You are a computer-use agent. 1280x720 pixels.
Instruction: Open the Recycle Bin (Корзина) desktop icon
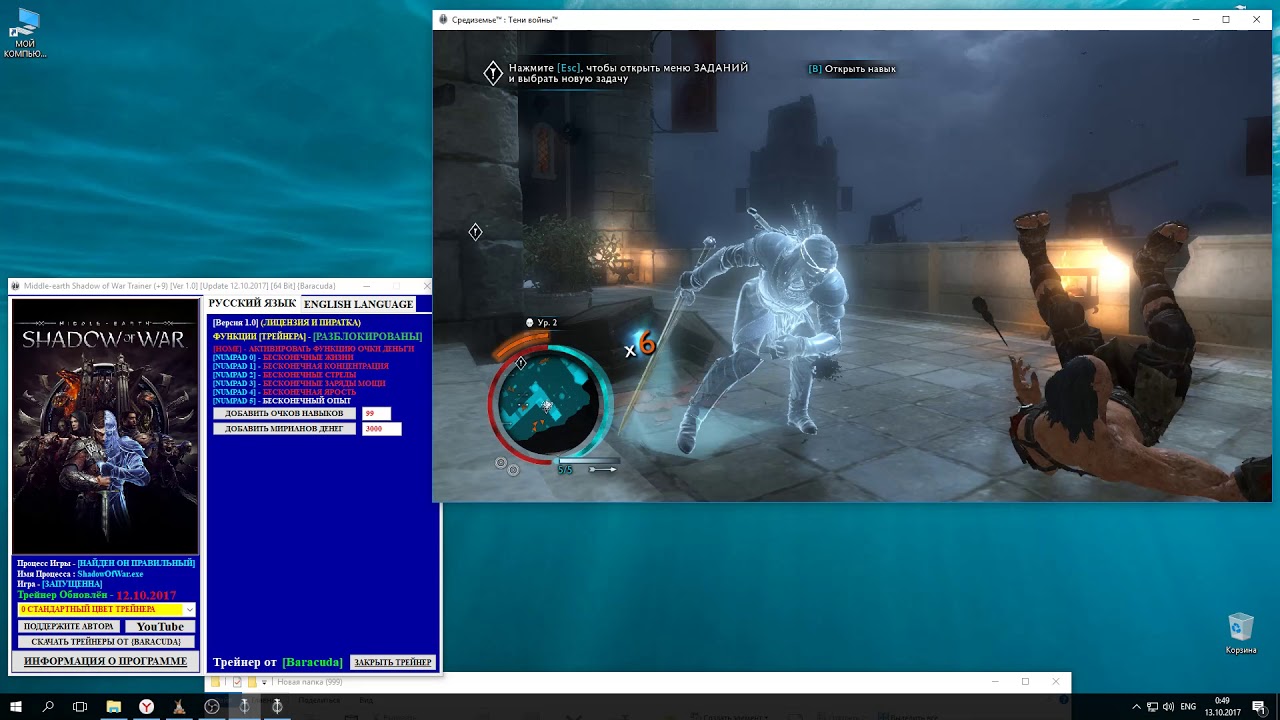tap(1241, 634)
